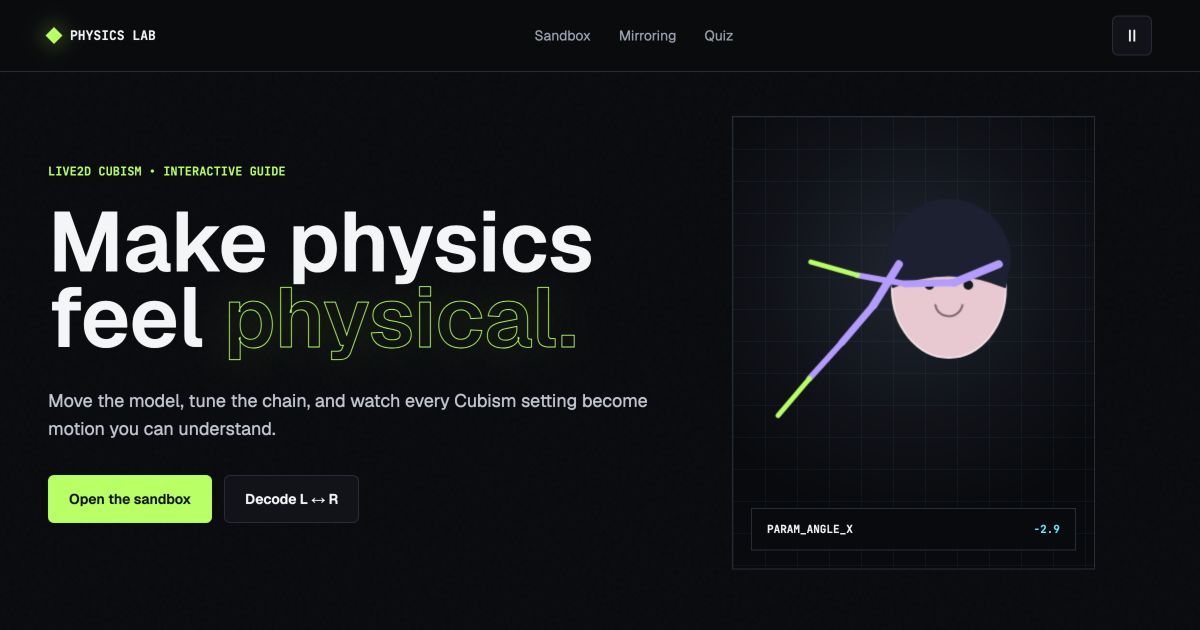The image size is (1200, 630).
Task: Go to the Mirroring section
Action: tap(647, 36)
